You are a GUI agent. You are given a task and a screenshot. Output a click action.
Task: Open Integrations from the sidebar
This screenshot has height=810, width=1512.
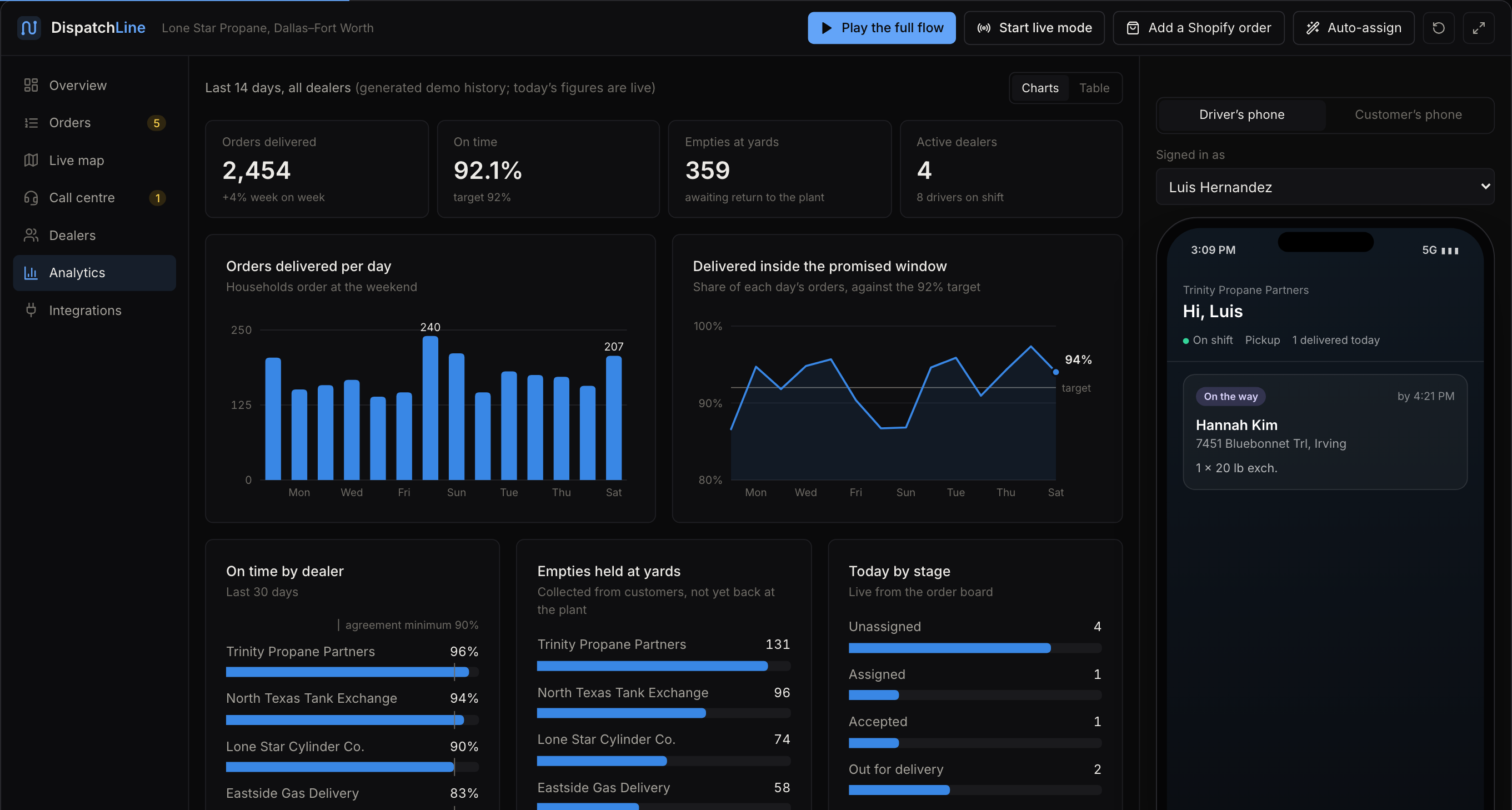coord(94,311)
